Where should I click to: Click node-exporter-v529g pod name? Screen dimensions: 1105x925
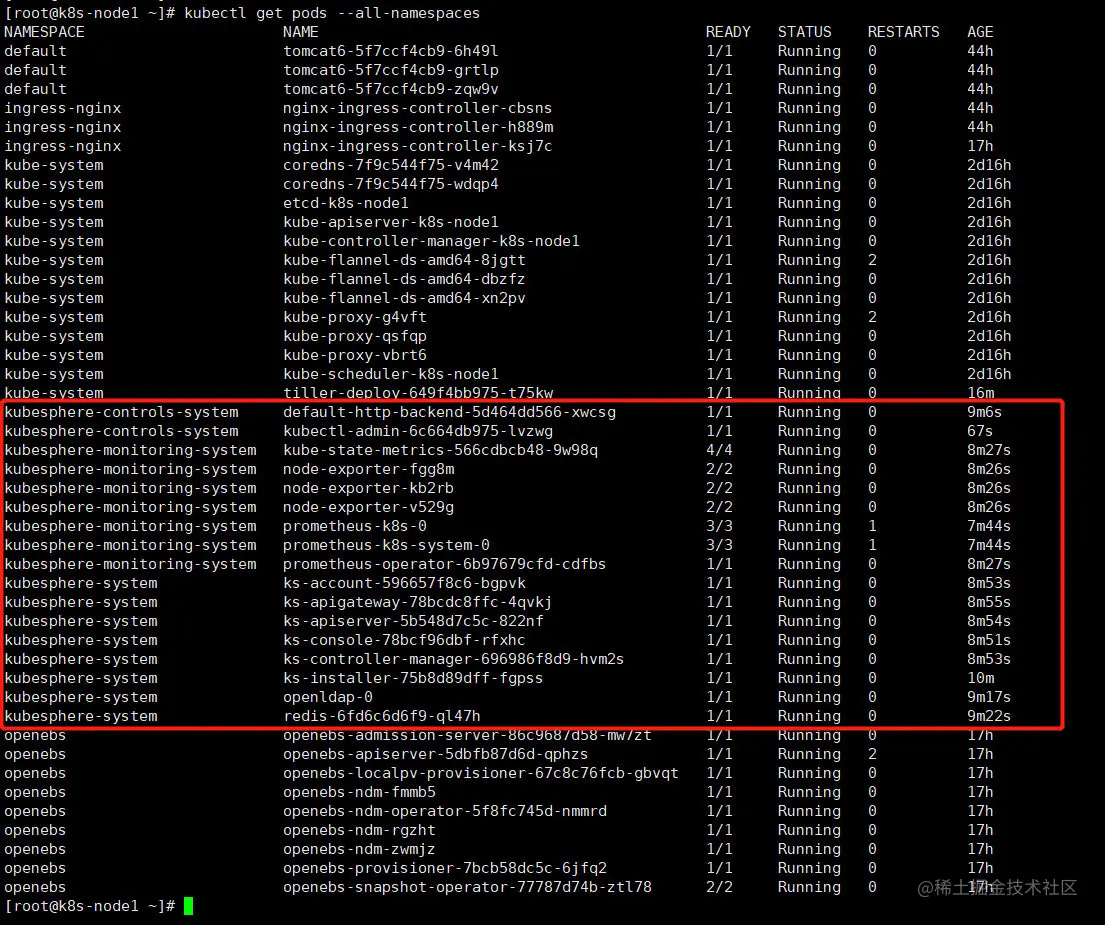(369, 508)
